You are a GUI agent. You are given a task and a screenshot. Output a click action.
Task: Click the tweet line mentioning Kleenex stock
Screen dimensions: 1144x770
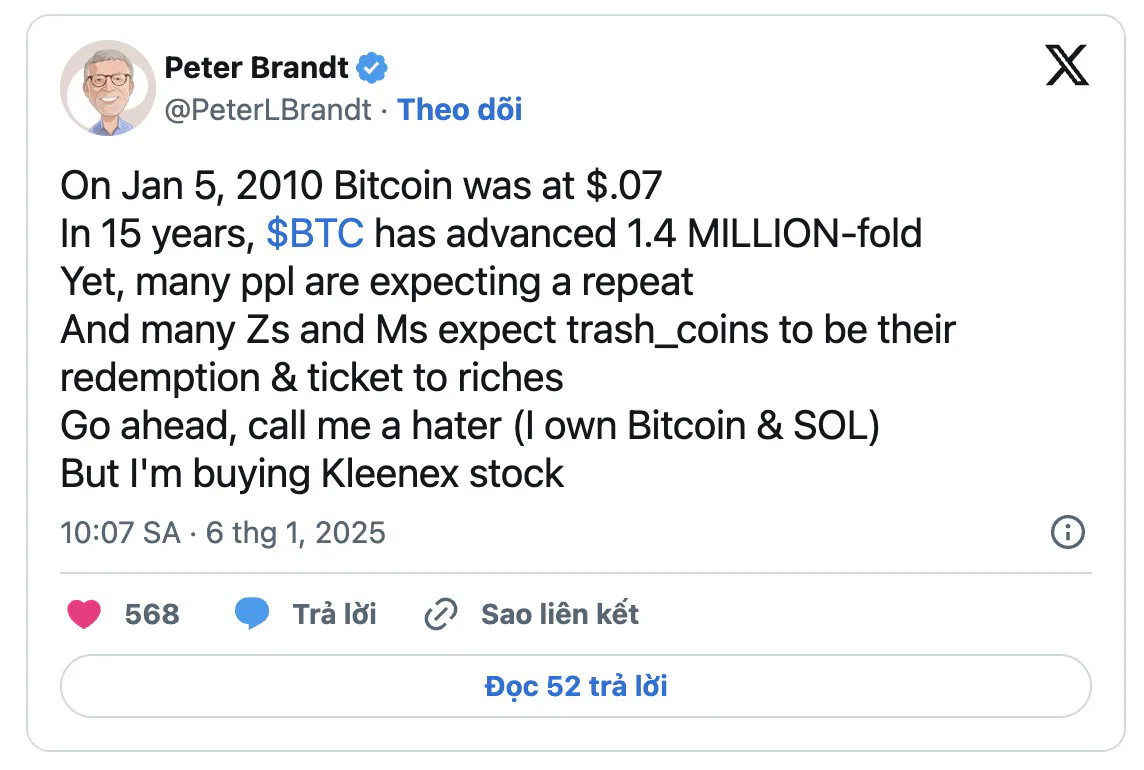[x=312, y=474]
